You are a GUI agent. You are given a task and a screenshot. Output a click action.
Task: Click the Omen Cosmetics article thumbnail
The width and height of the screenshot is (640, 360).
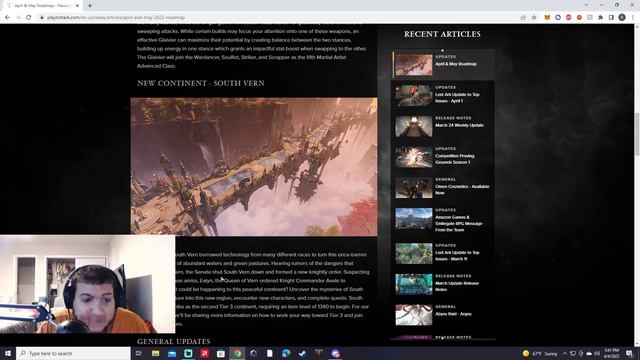click(413, 188)
